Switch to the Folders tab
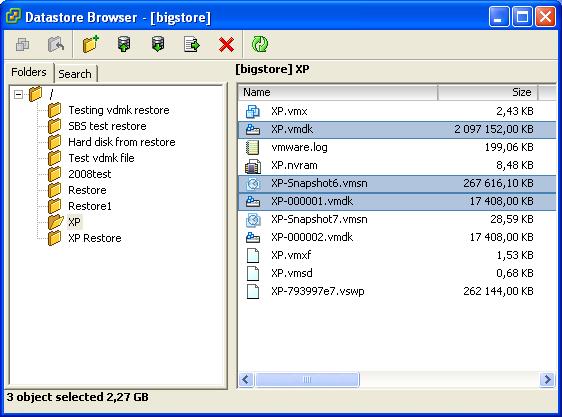 click(x=29, y=72)
